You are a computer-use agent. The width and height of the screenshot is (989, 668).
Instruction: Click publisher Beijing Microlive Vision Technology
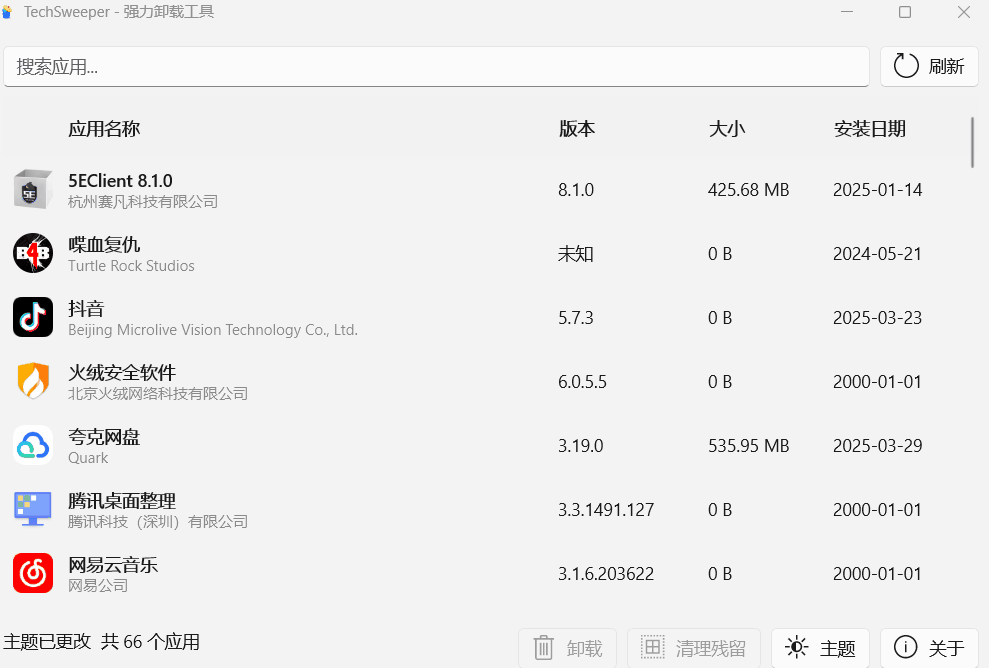[x=213, y=330]
